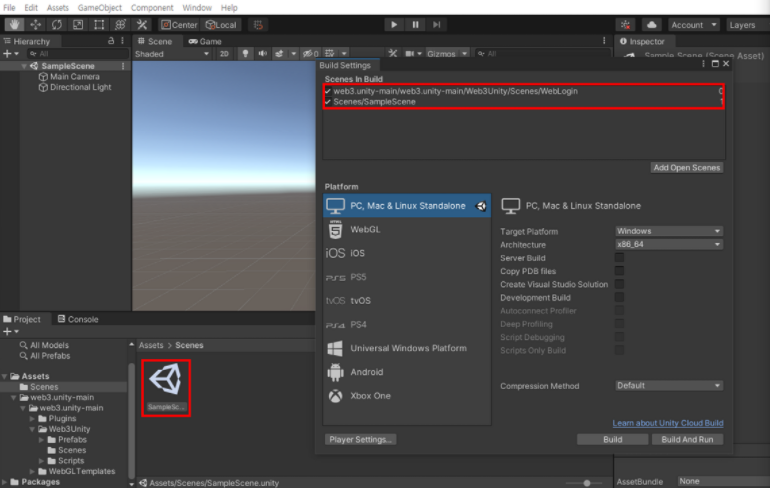The width and height of the screenshot is (770, 488).
Task: Toggle pivot Center handle position
Action: coord(179,25)
